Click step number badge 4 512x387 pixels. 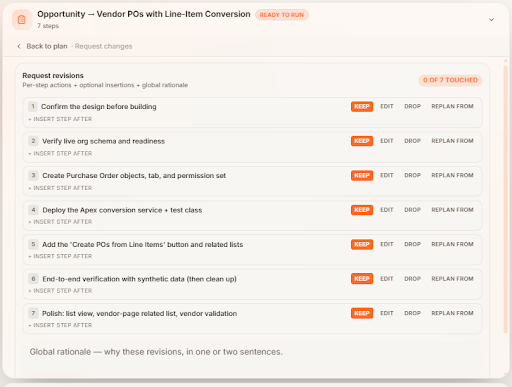(x=33, y=210)
